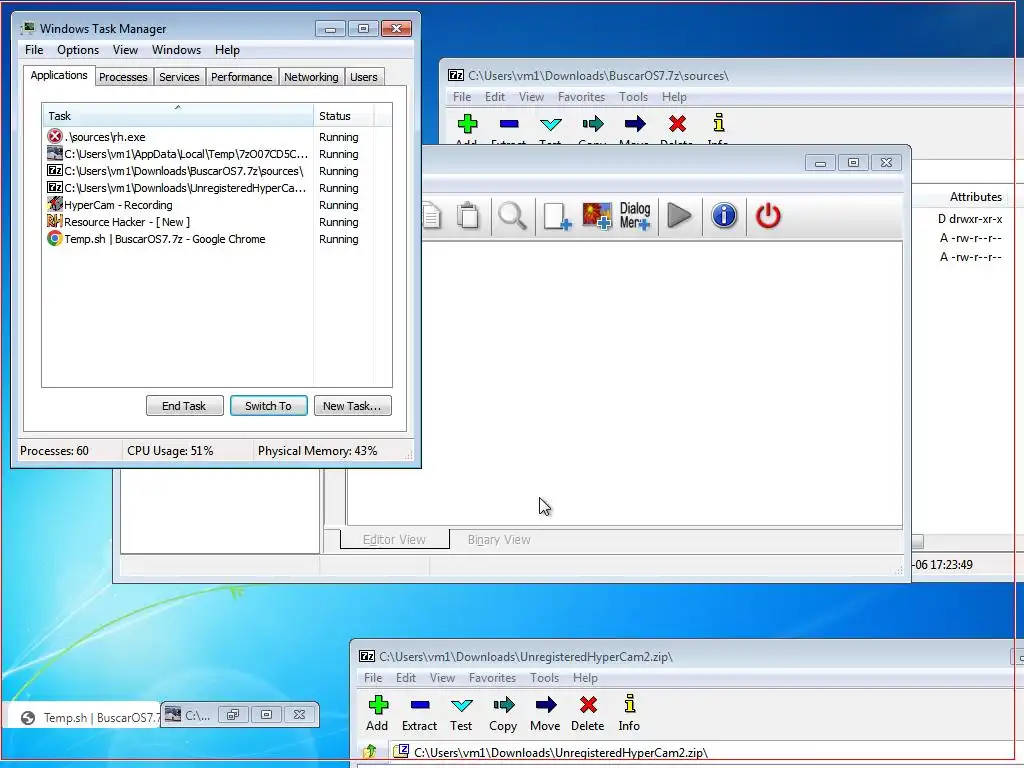Open Task Manager Options menu
This screenshot has width=1024, height=768.
pos(78,50)
